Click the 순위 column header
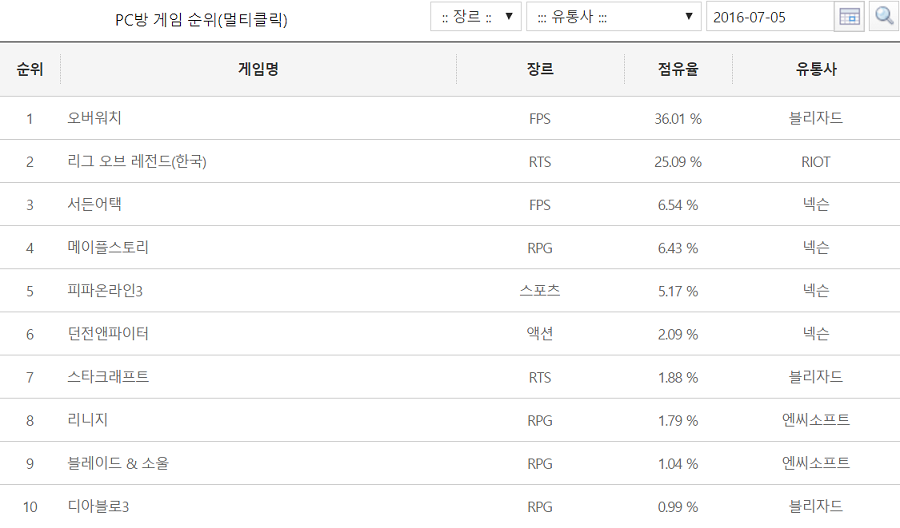900x528 pixels. click(x=30, y=69)
